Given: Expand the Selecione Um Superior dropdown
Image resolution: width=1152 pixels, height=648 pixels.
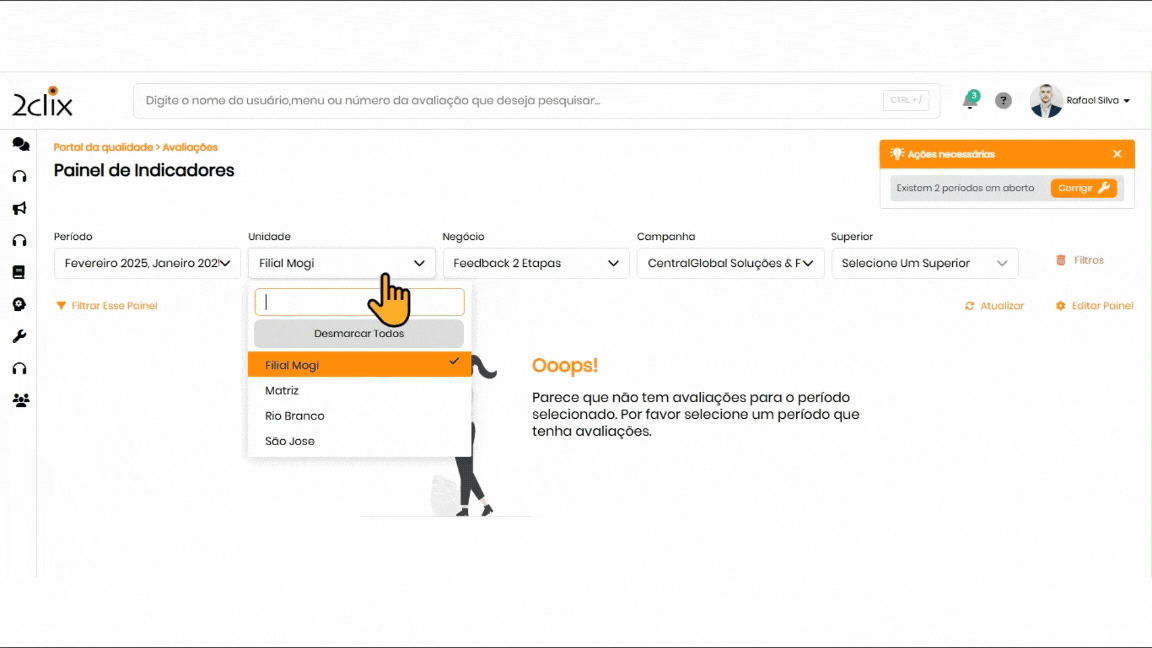Looking at the screenshot, I should [x=924, y=264].
